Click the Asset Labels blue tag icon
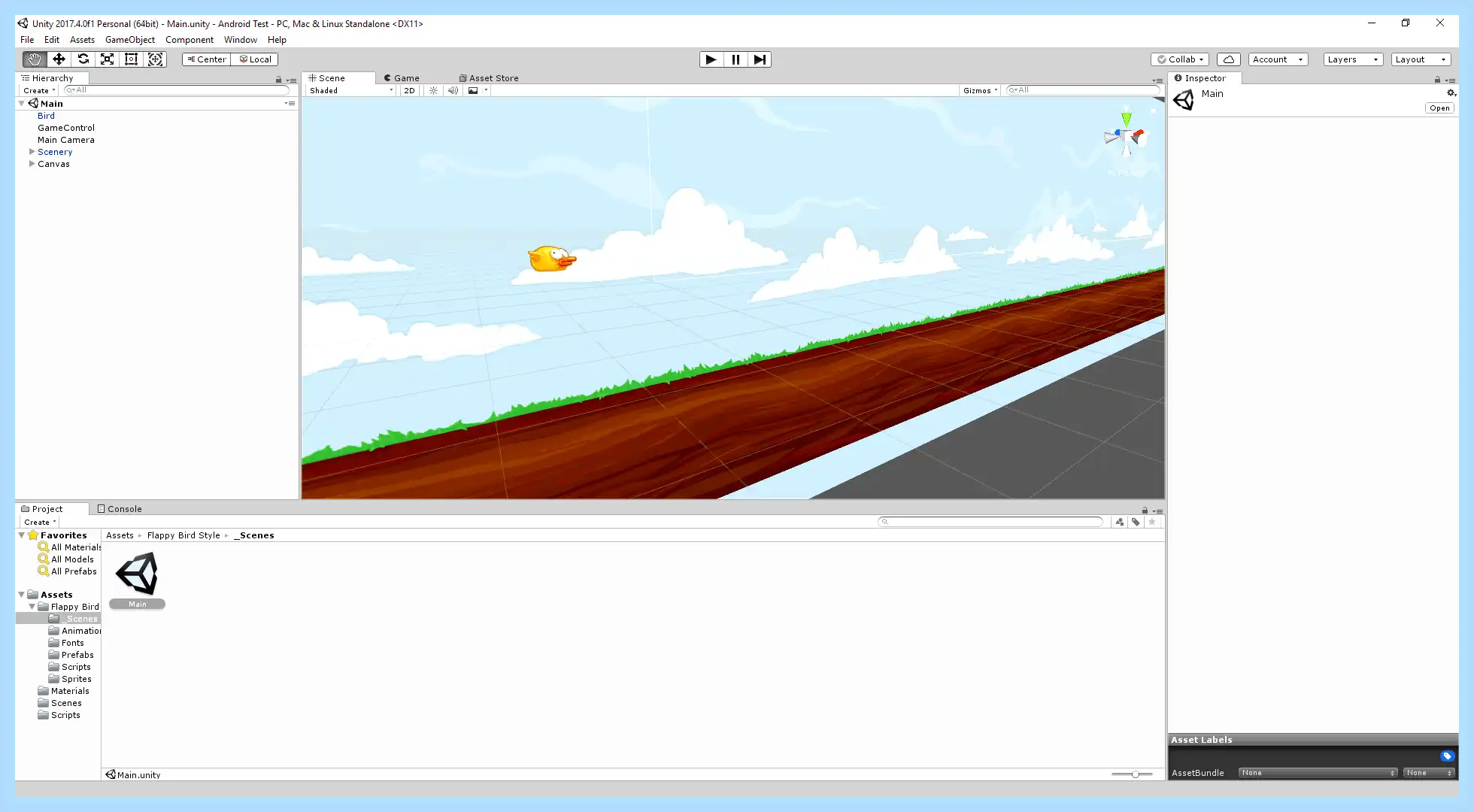The height and width of the screenshot is (812, 1474). [x=1447, y=756]
